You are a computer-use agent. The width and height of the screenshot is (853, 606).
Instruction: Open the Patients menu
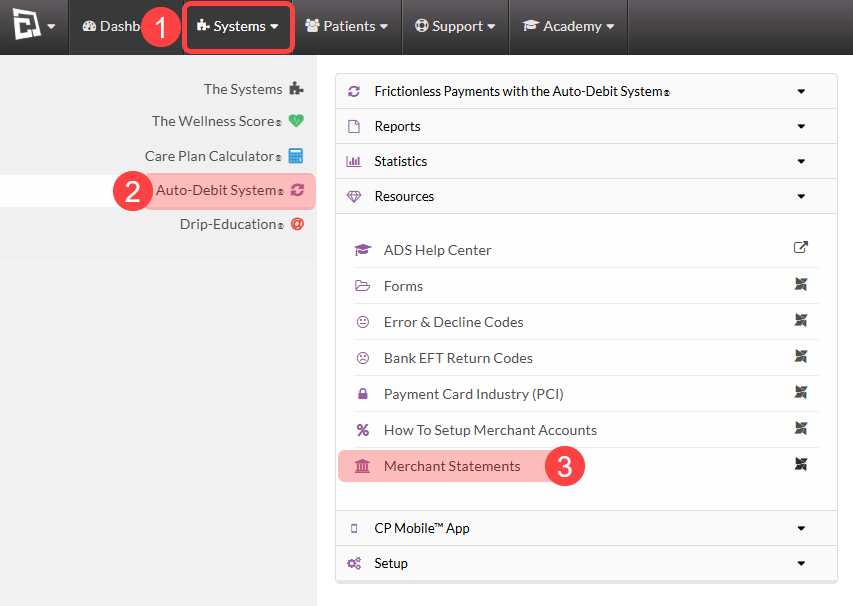click(x=347, y=26)
